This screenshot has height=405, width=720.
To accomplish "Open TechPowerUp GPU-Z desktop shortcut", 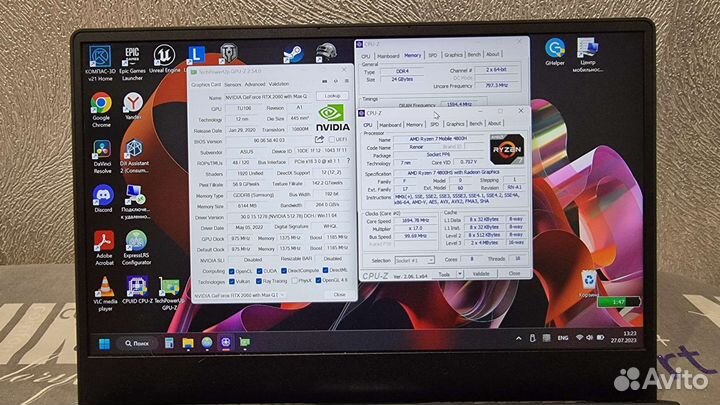I will pos(169,294).
